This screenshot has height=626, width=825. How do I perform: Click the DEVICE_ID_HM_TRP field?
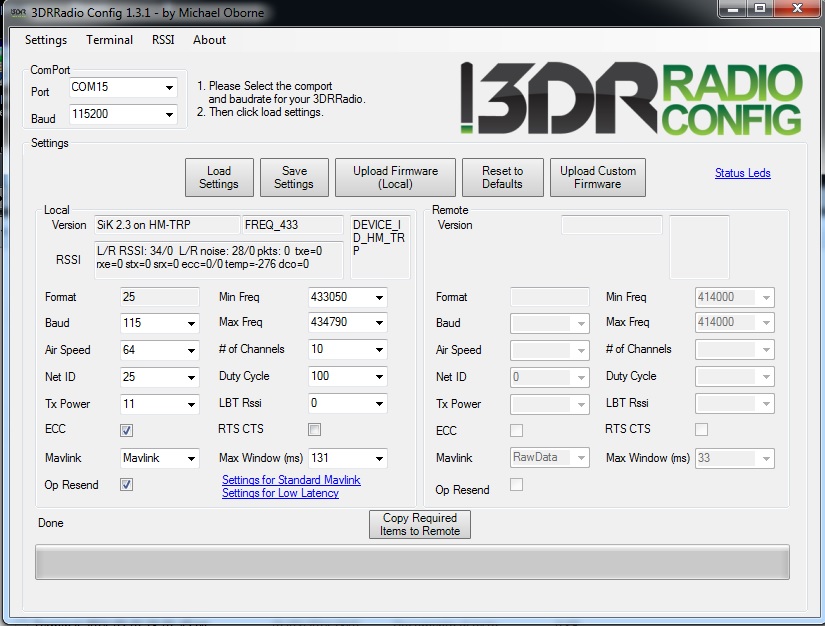pos(380,247)
